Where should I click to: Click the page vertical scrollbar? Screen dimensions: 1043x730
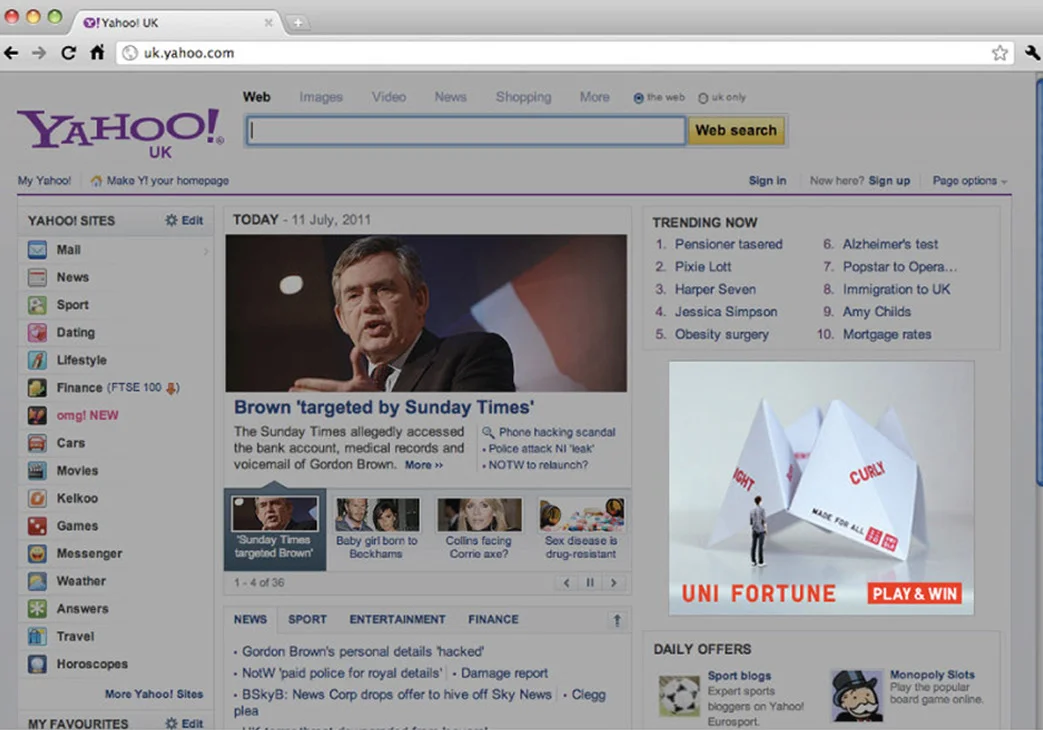pos(1039,283)
